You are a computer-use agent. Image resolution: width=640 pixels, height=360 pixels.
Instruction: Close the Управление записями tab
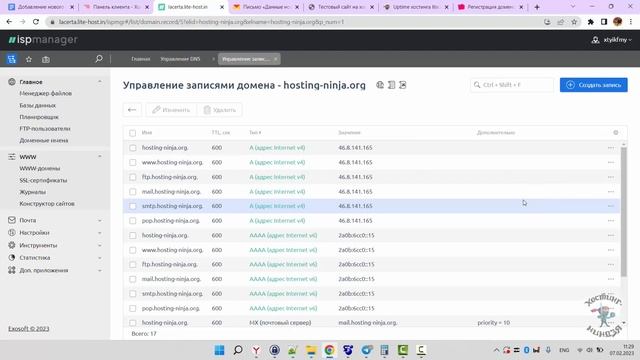pyautogui.click(x=276, y=59)
